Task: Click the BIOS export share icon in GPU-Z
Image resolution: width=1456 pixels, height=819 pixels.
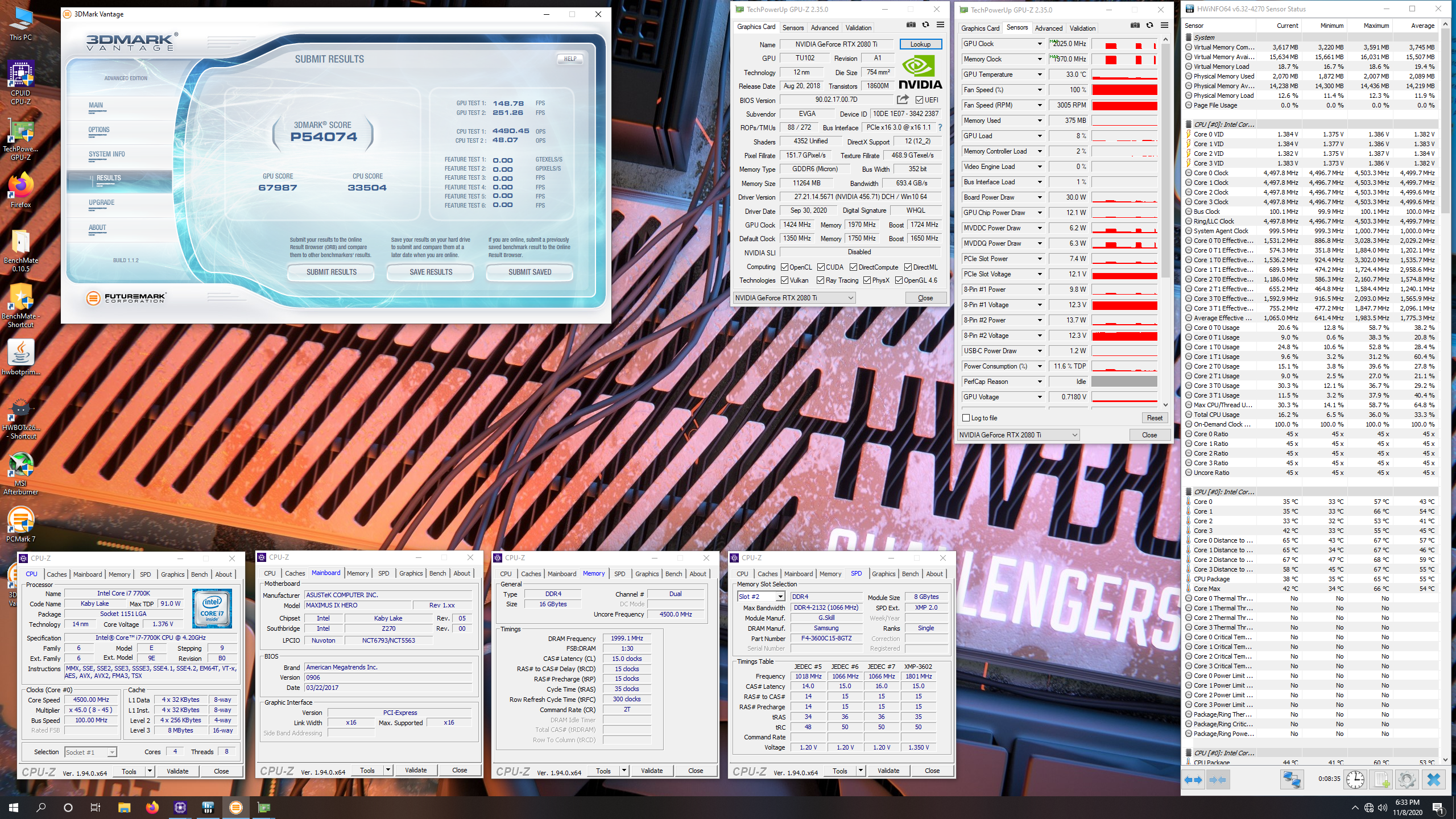Action: coord(903,100)
